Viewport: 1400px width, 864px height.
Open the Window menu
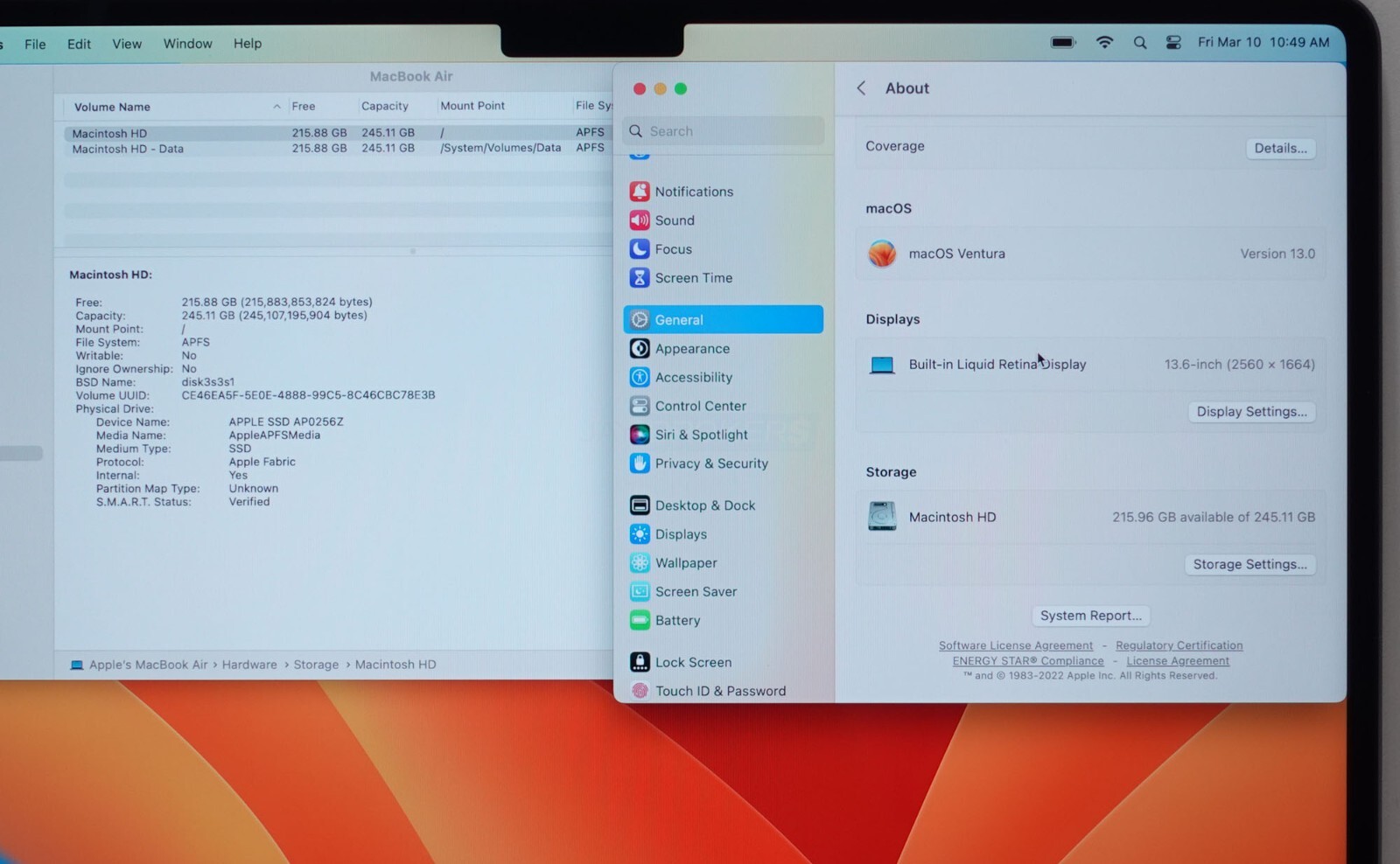click(187, 44)
